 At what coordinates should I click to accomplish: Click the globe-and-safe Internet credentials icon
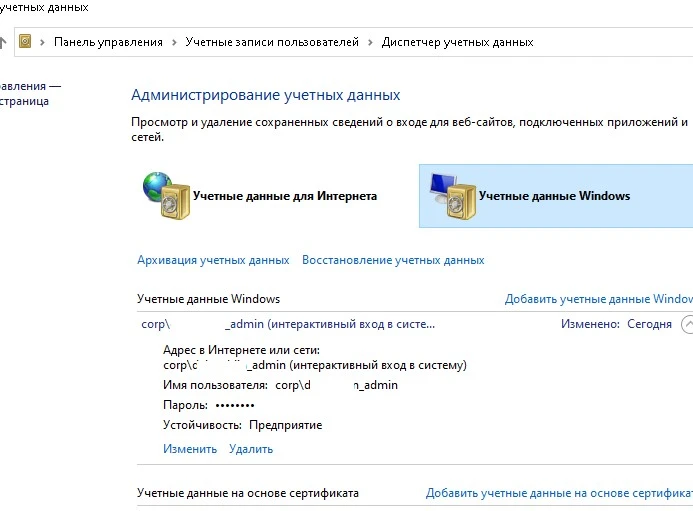pos(160,194)
